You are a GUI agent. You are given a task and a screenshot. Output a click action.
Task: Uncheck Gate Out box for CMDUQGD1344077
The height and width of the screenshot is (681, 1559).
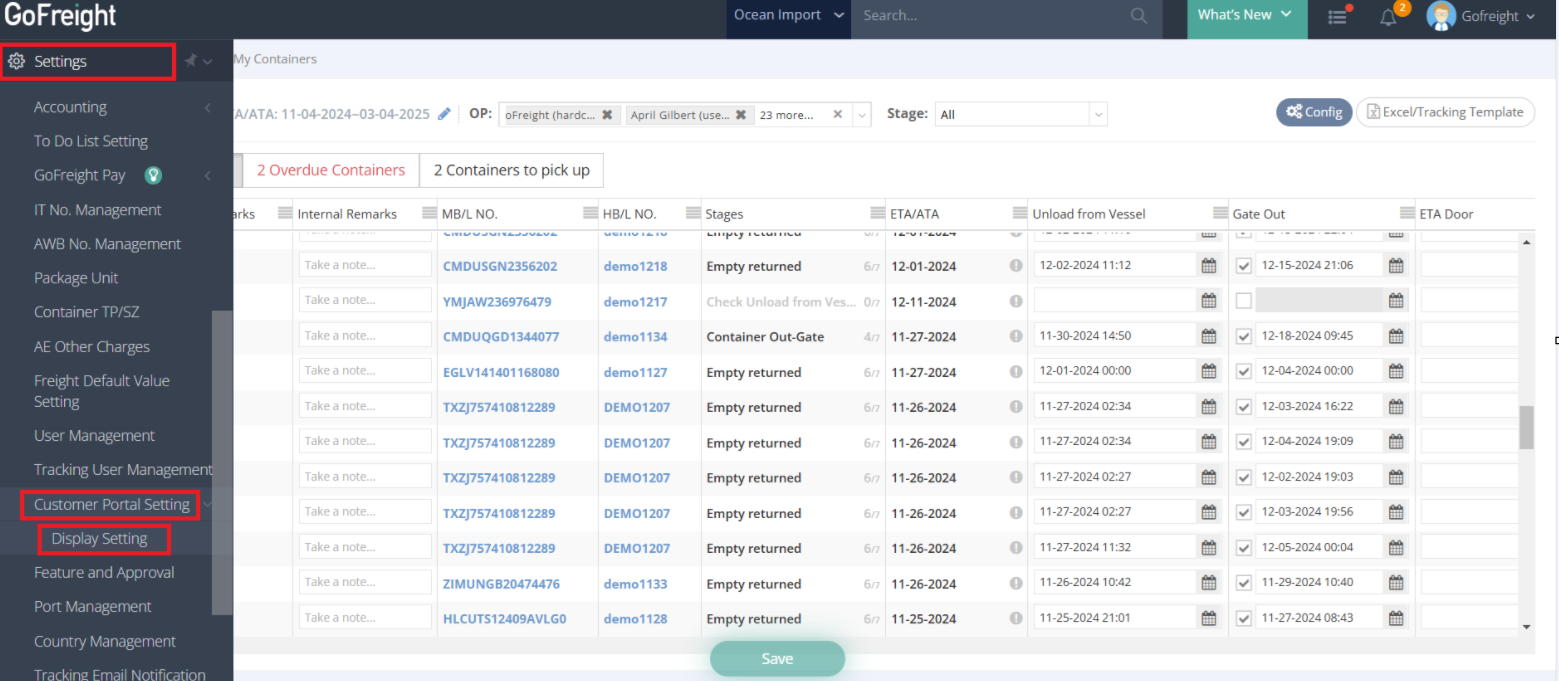pyautogui.click(x=1243, y=337)
